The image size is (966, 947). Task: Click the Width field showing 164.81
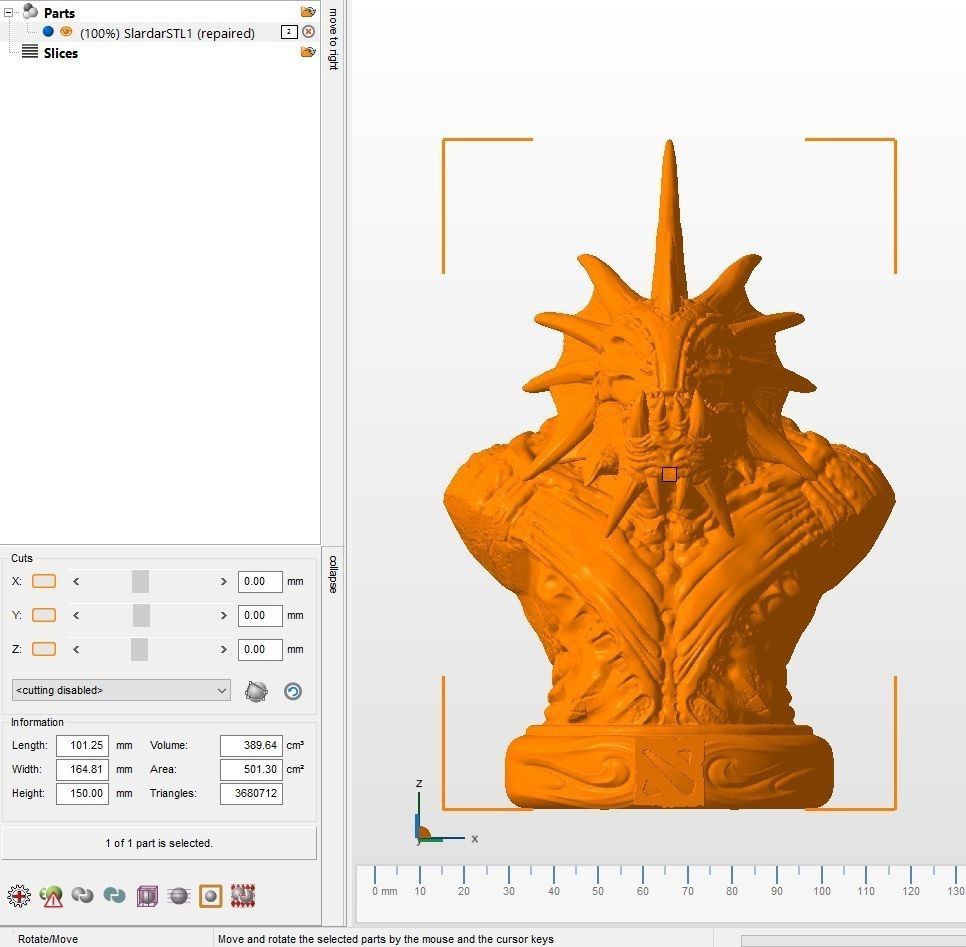click(83, 770)
